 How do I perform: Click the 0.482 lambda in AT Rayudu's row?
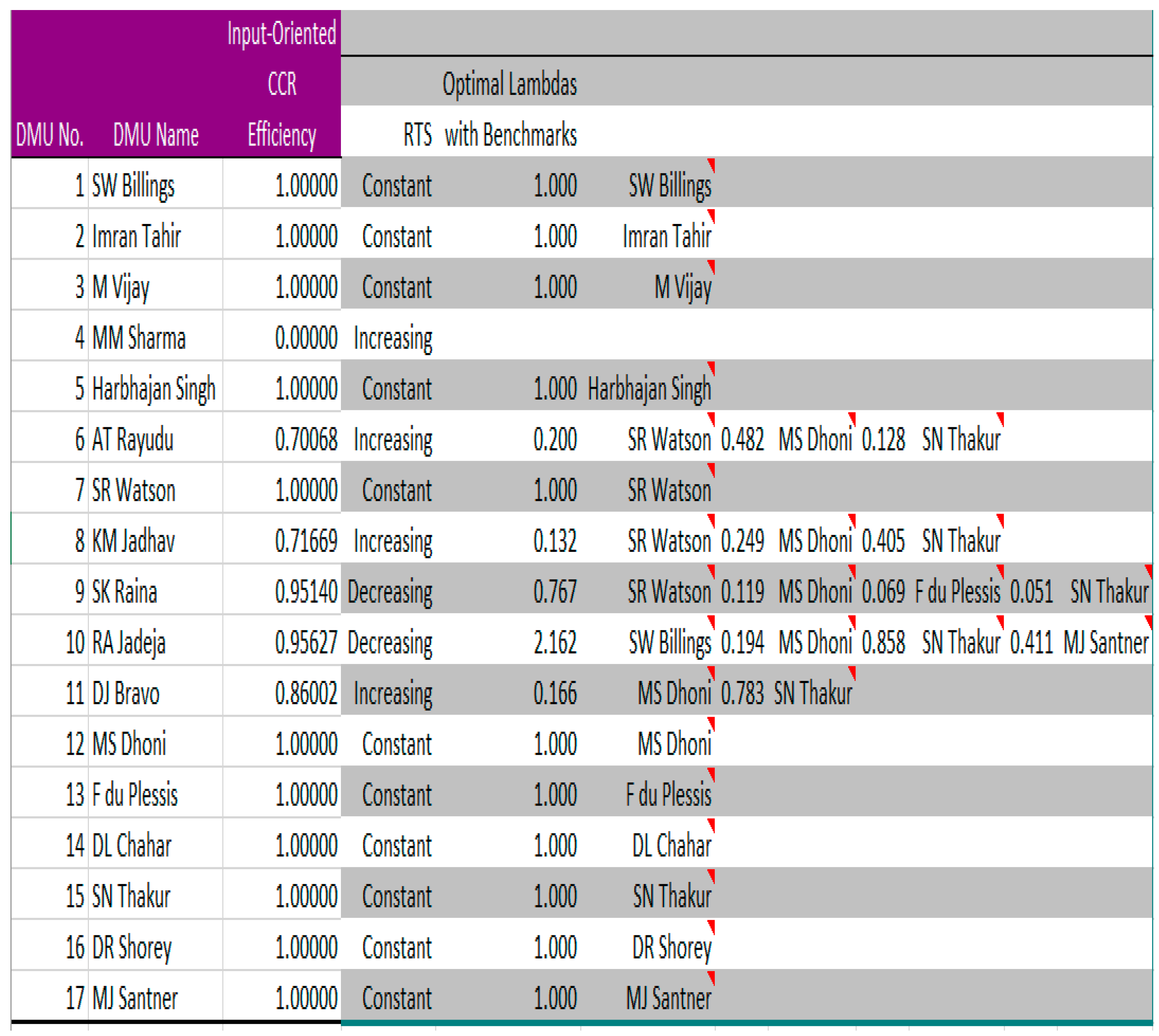tap(742, 439)
